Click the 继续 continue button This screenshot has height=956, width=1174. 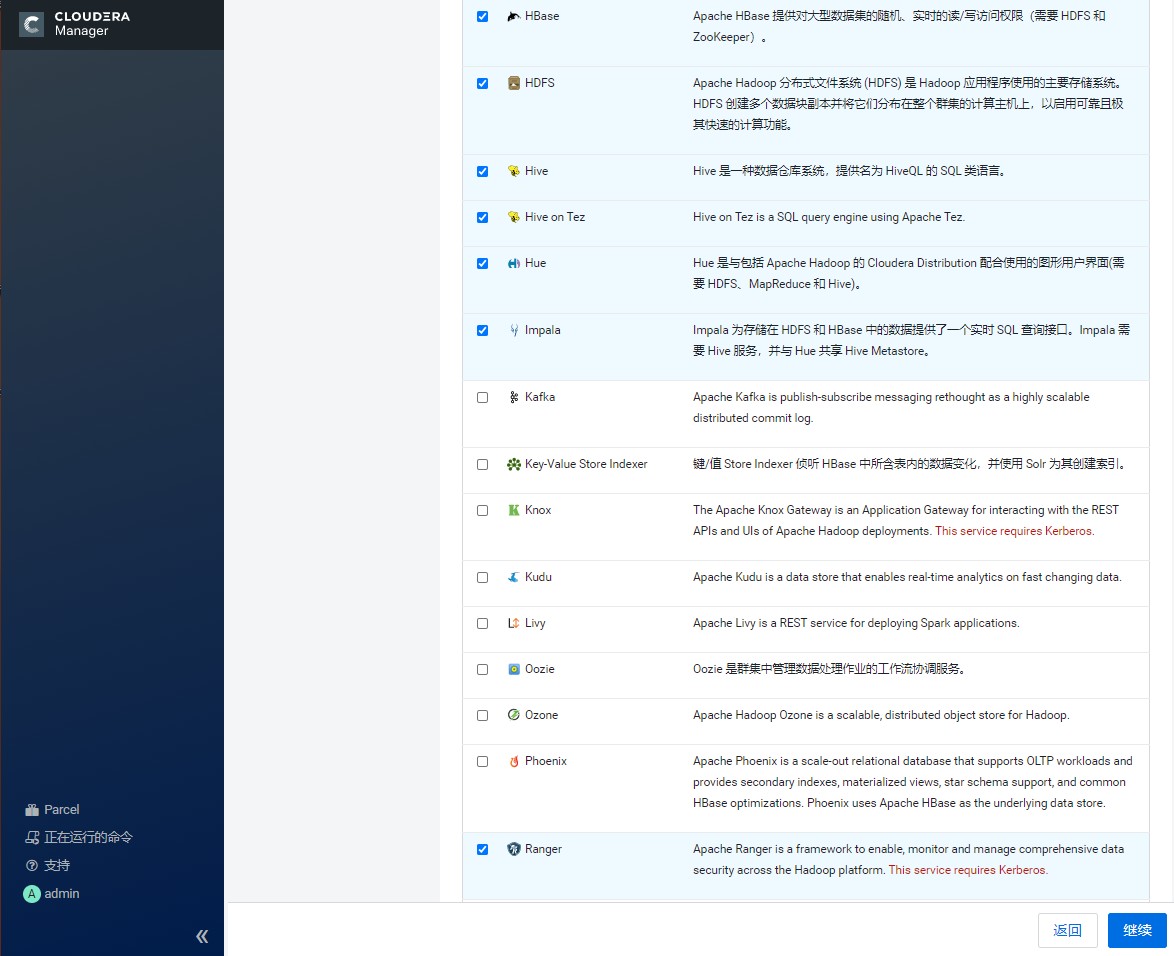[1137, 930]
